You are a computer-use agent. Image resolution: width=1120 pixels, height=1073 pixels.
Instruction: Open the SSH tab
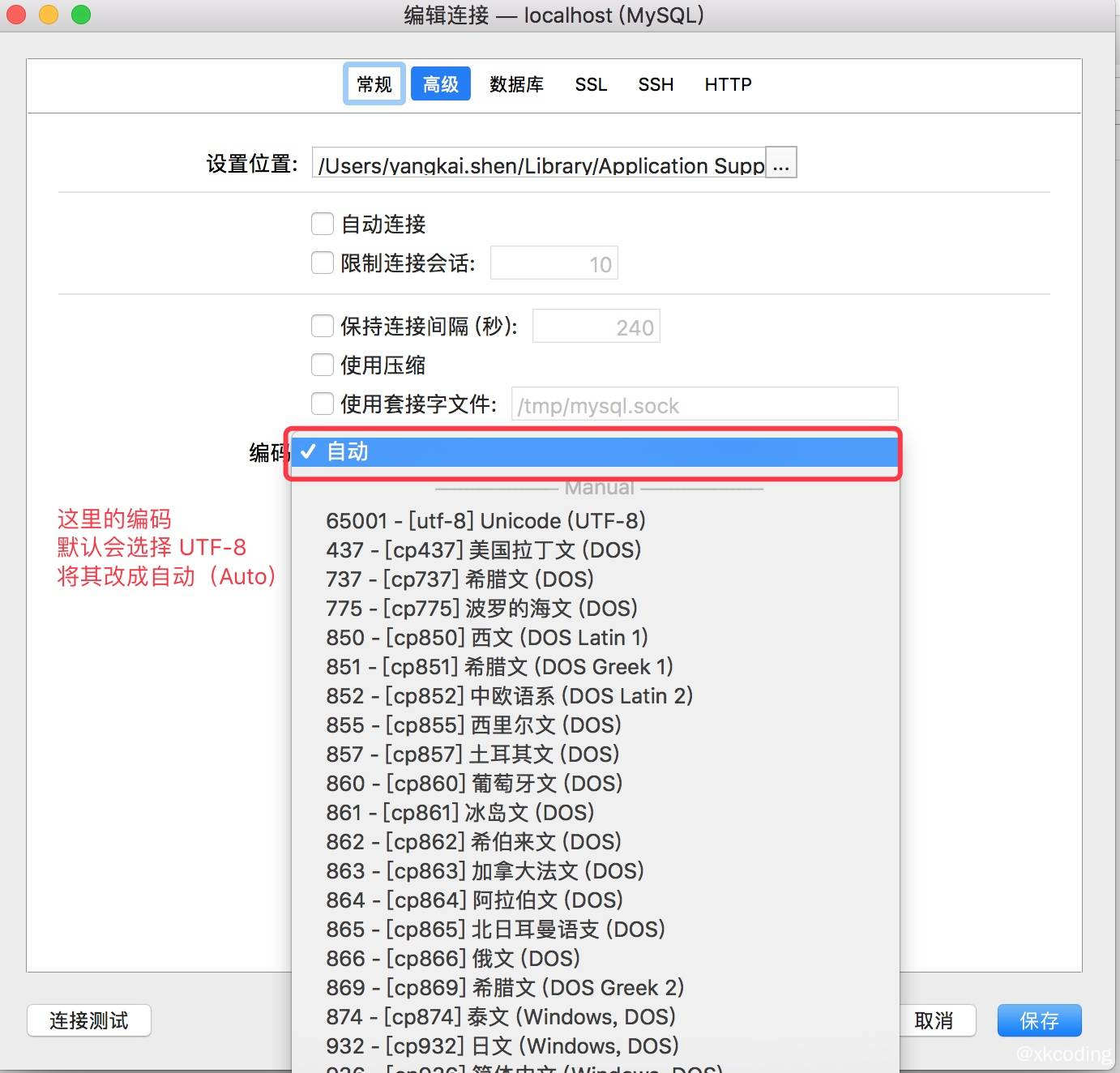[656, 84]
